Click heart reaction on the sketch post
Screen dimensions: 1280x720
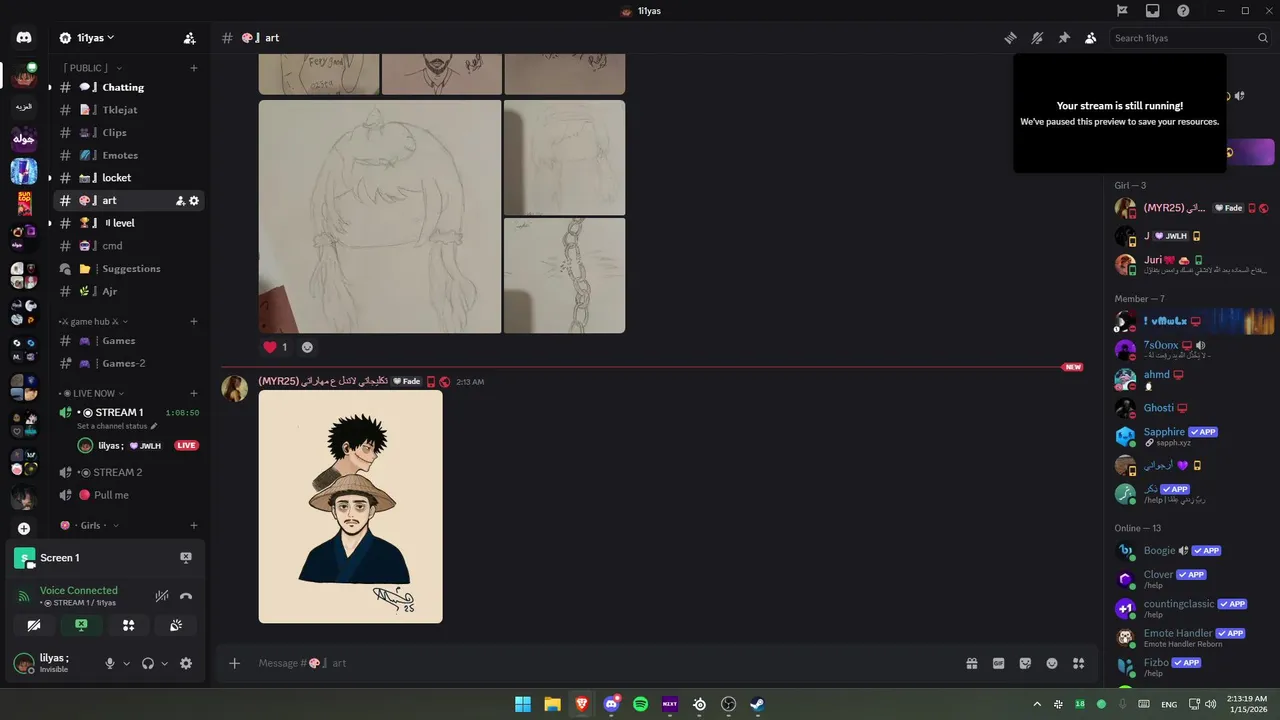click(275, 347)
